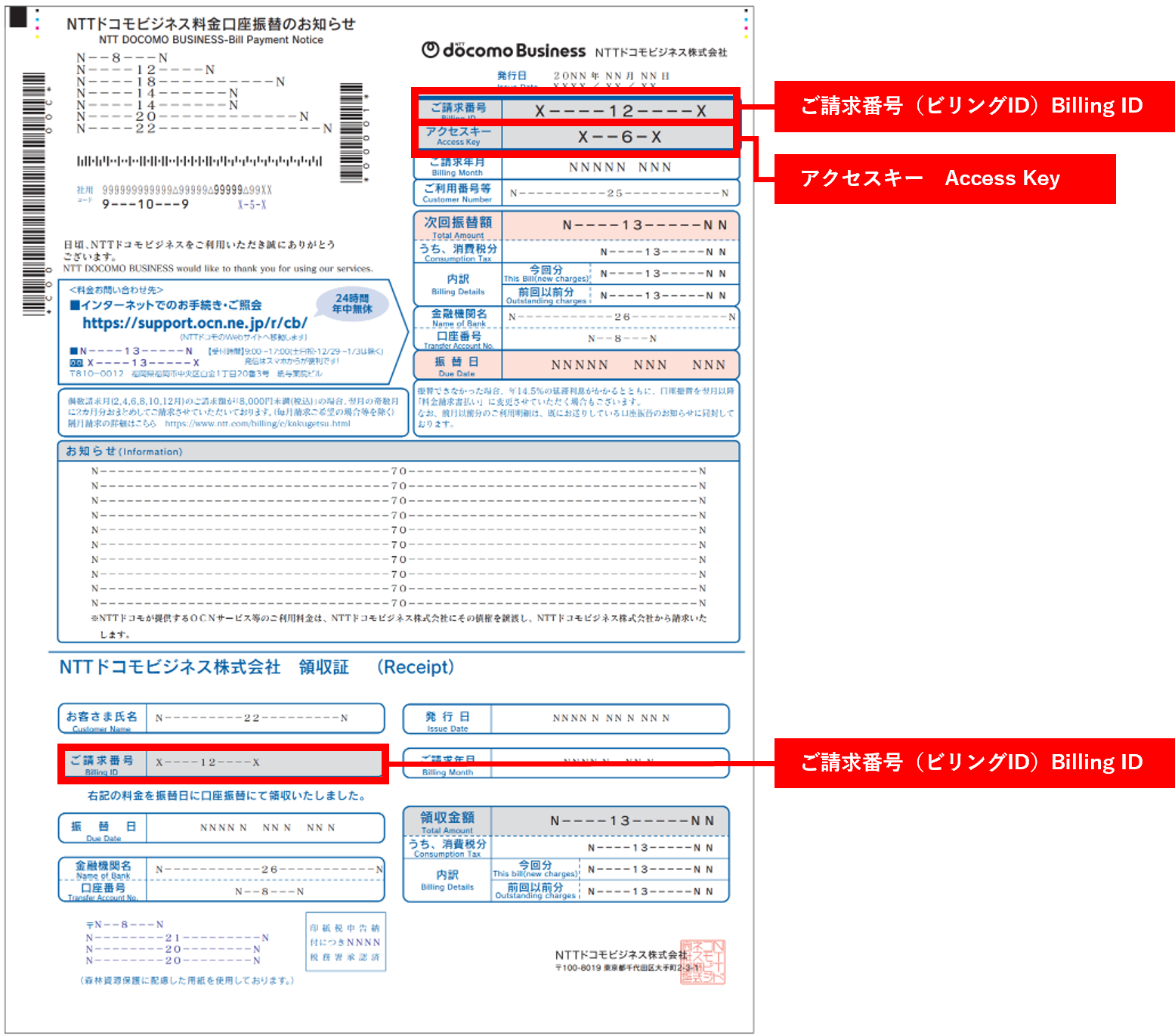This screenshot has height=1036, width=1175.
Task: Click the 〒100-8019 company address line
Action: coord(628,968)
